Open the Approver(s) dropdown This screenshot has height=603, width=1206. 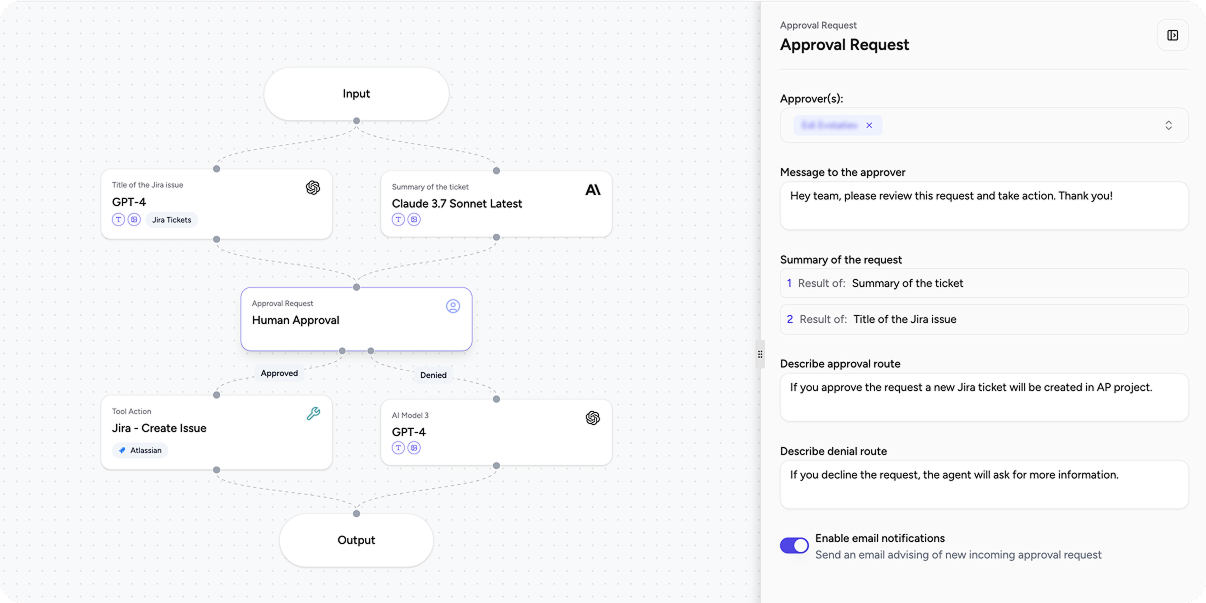pos(1168,125)
